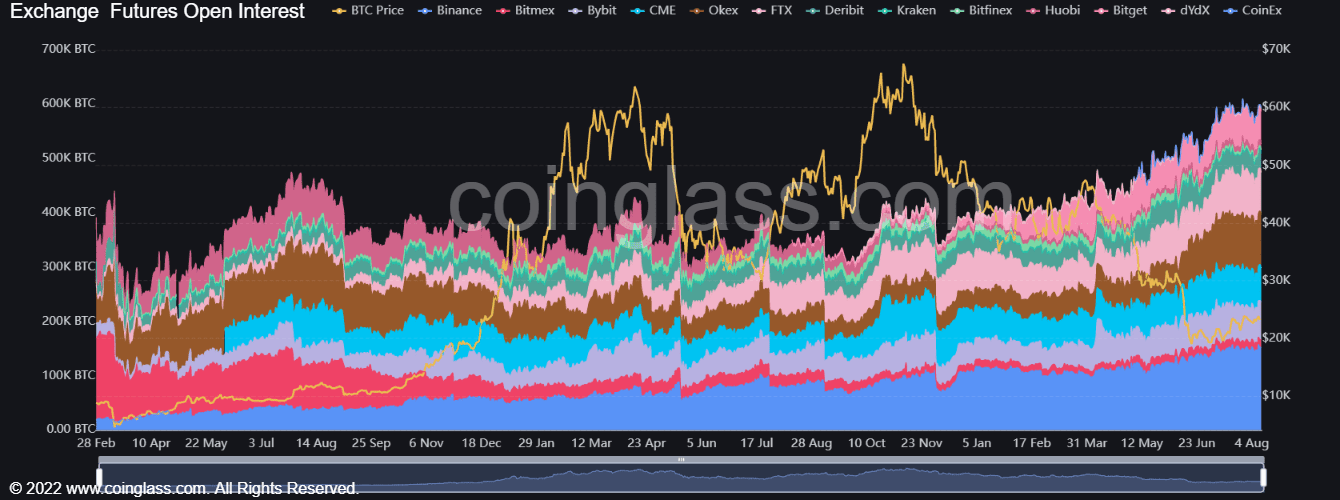Click the 600K BTC axis label
Viewport: 1340px width, 500px height.
pyautogui.click(x=69, y=104)
